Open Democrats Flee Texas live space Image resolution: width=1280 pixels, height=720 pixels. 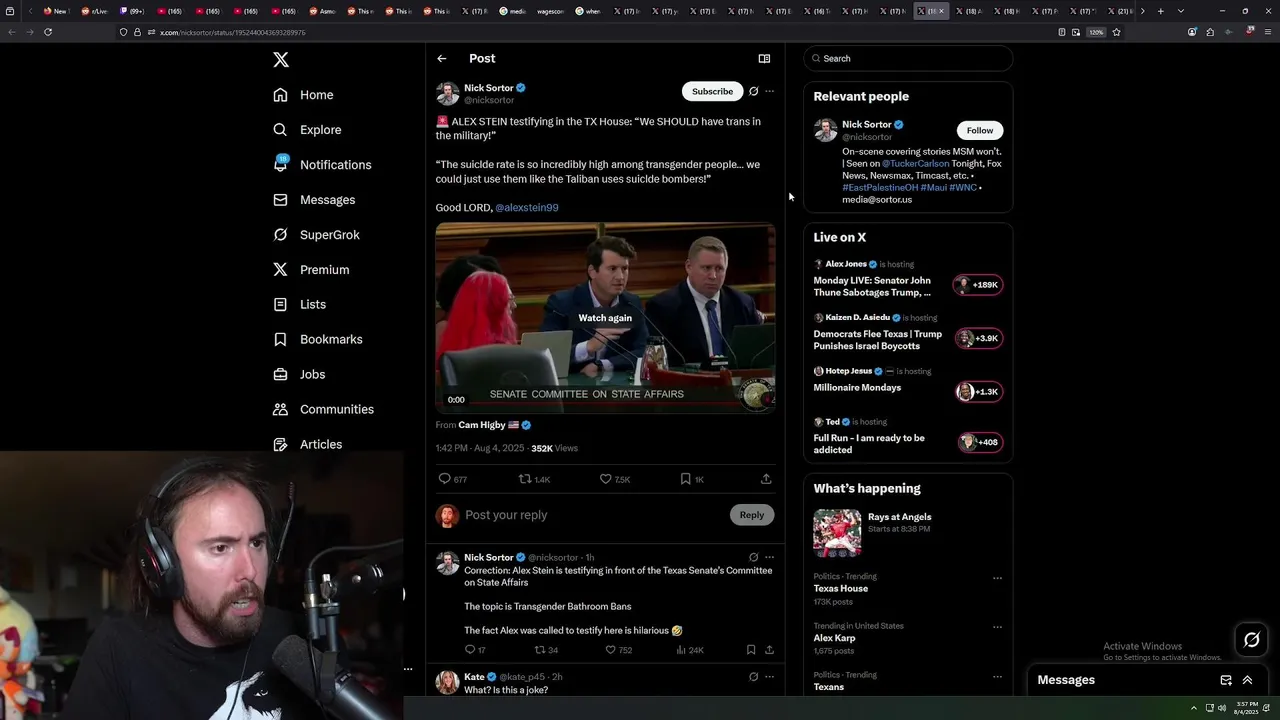(877, 340)
